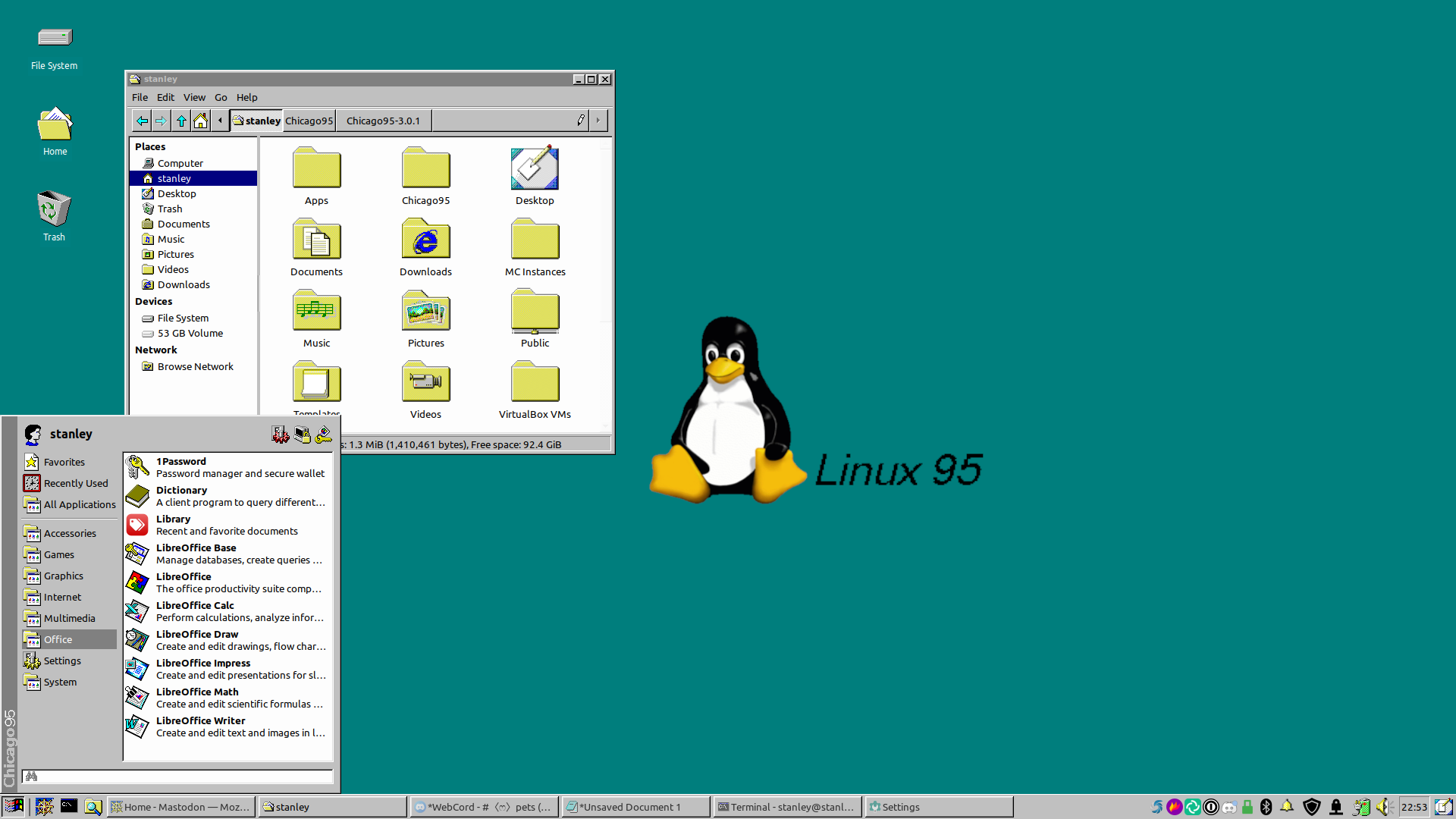
Task: Click the Chicago95 path bar button
Action: tap(309, 121)
